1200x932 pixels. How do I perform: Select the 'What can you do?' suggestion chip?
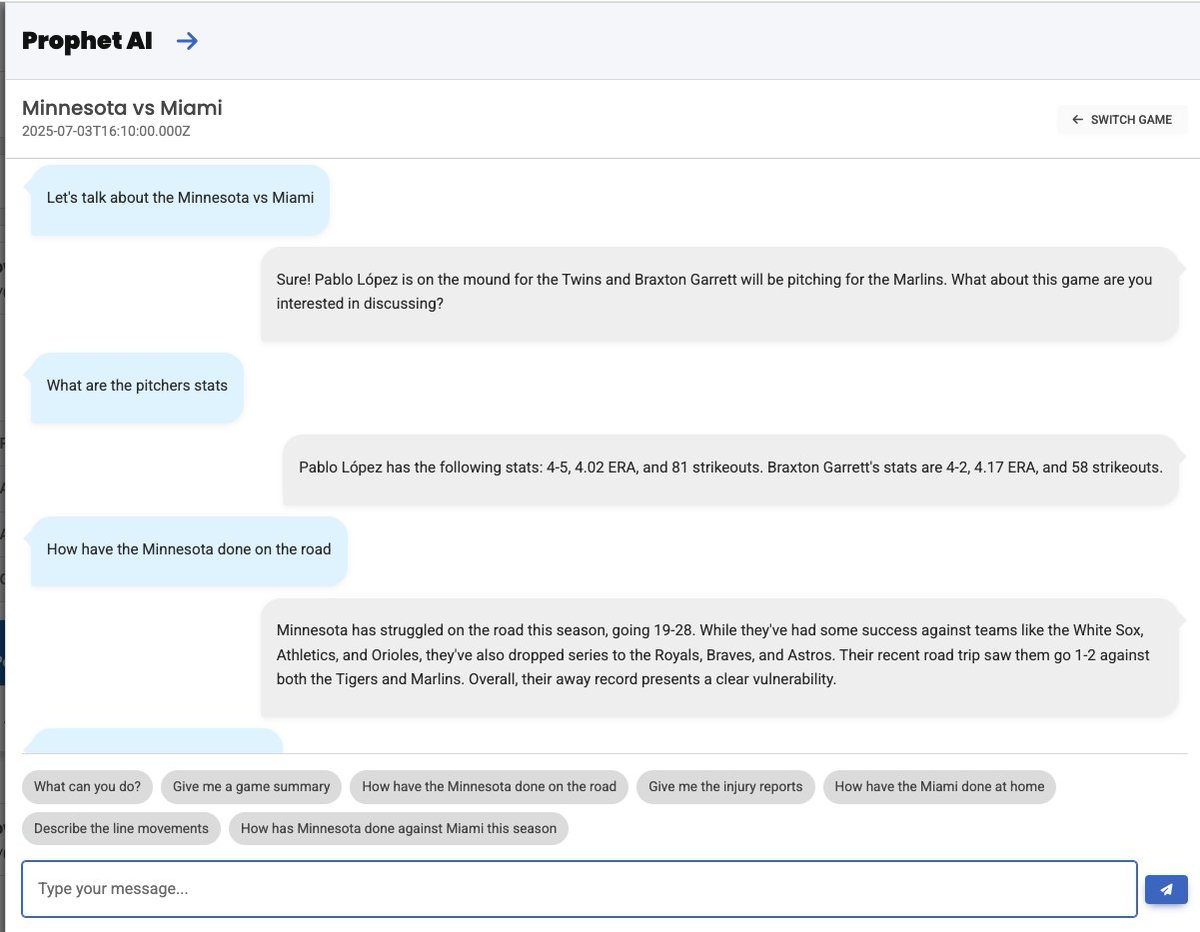coord(87,787)
